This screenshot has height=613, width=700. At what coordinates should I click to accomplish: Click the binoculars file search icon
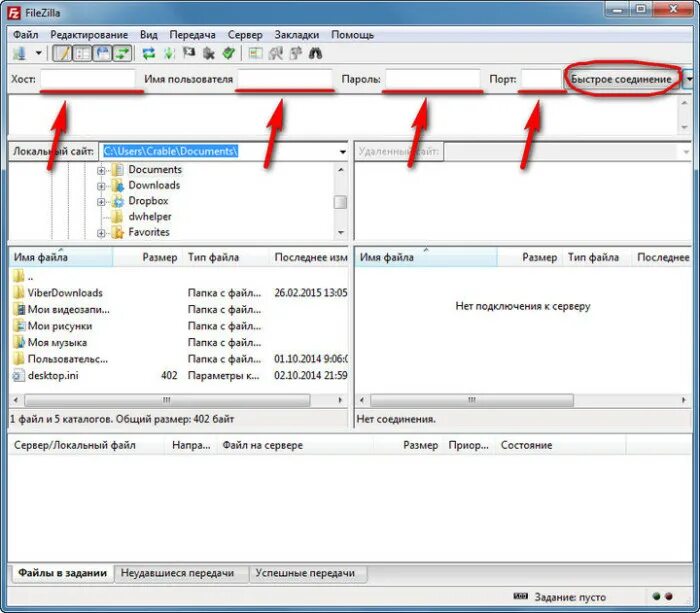[316, 54]
